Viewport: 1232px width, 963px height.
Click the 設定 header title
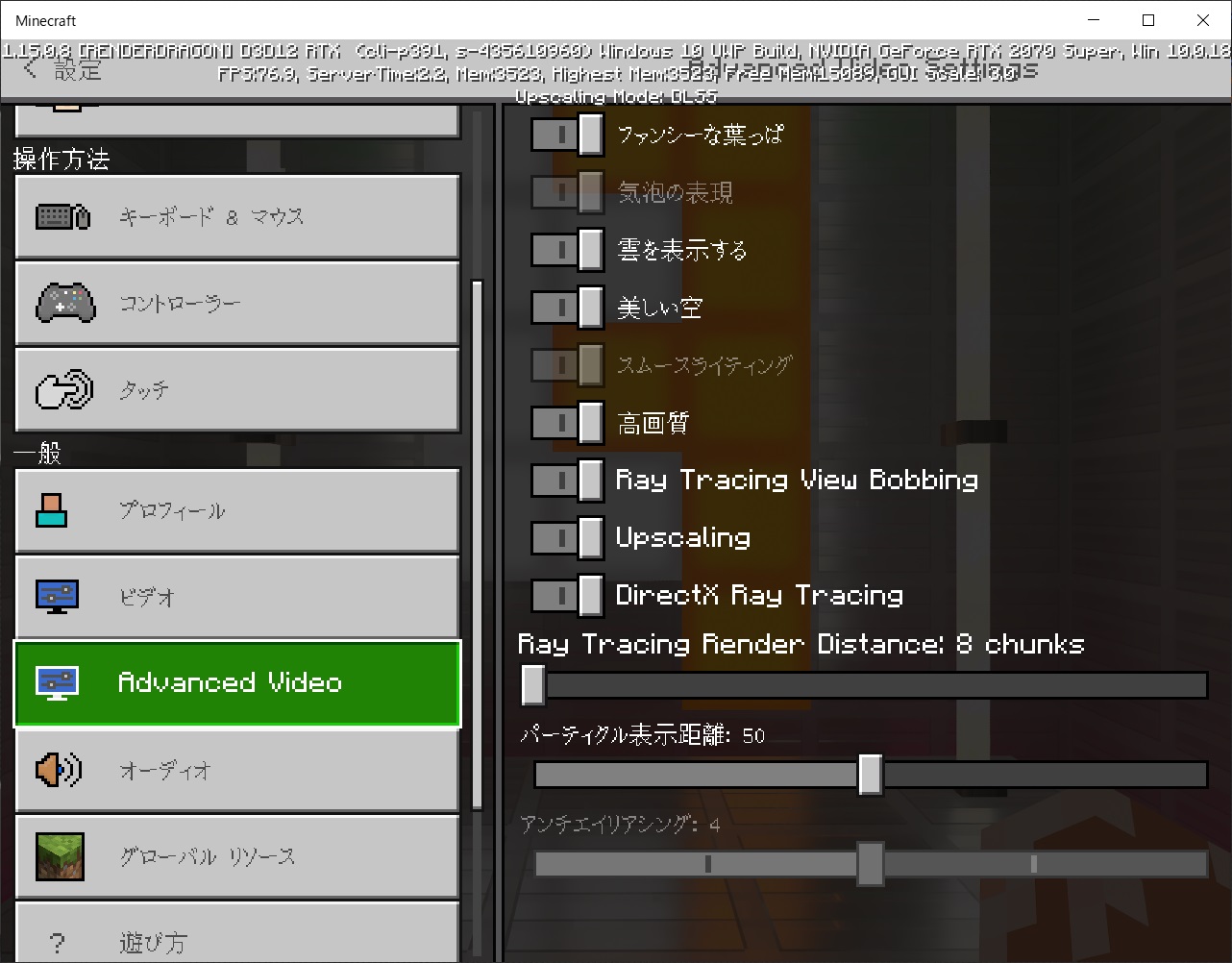(x=78, y=68)
